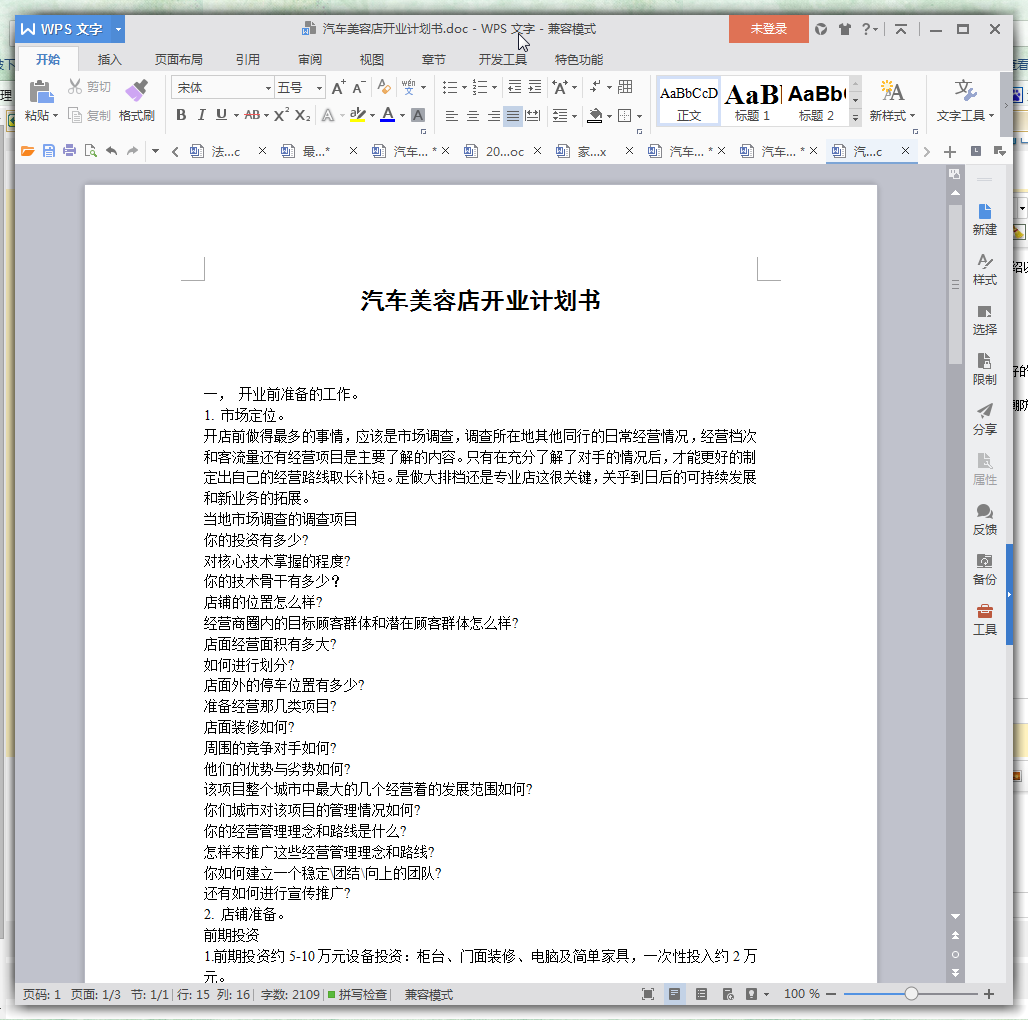
Task: Save the document using floppy icon
Action: click(x=49, y=151)
